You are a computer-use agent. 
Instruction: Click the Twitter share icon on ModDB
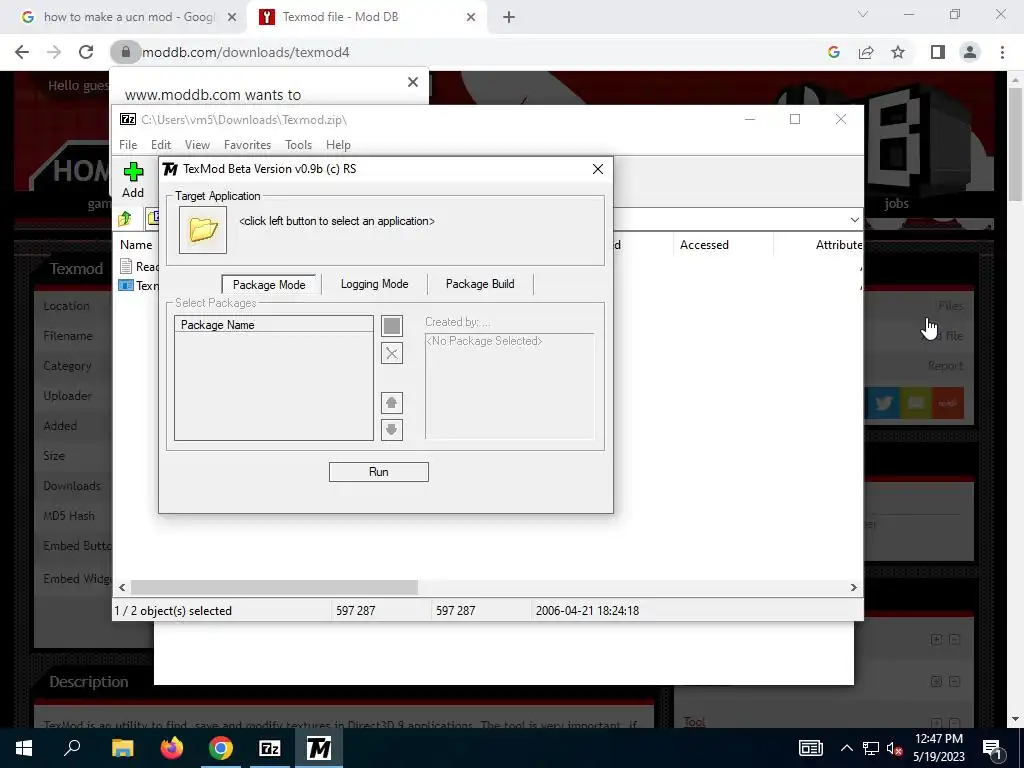coord(884,403)
